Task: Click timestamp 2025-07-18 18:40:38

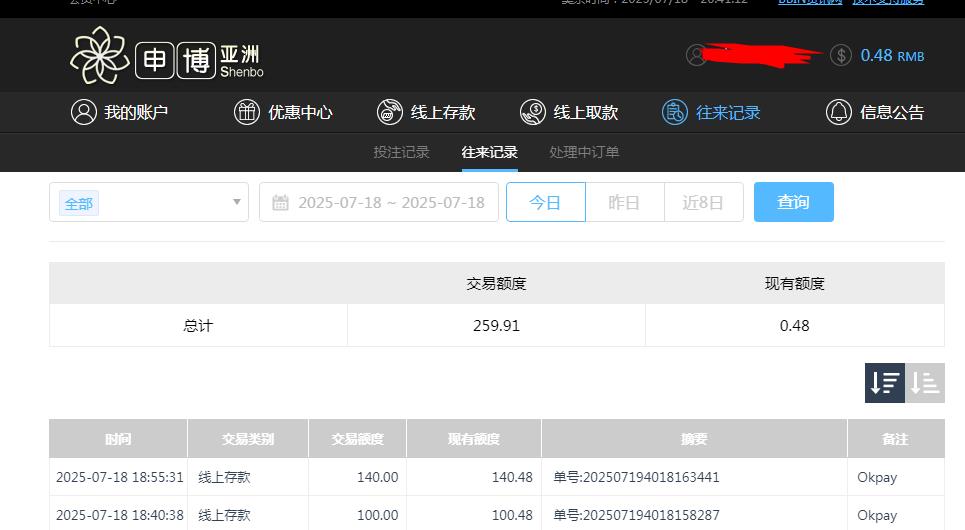Action: point(119,515)
